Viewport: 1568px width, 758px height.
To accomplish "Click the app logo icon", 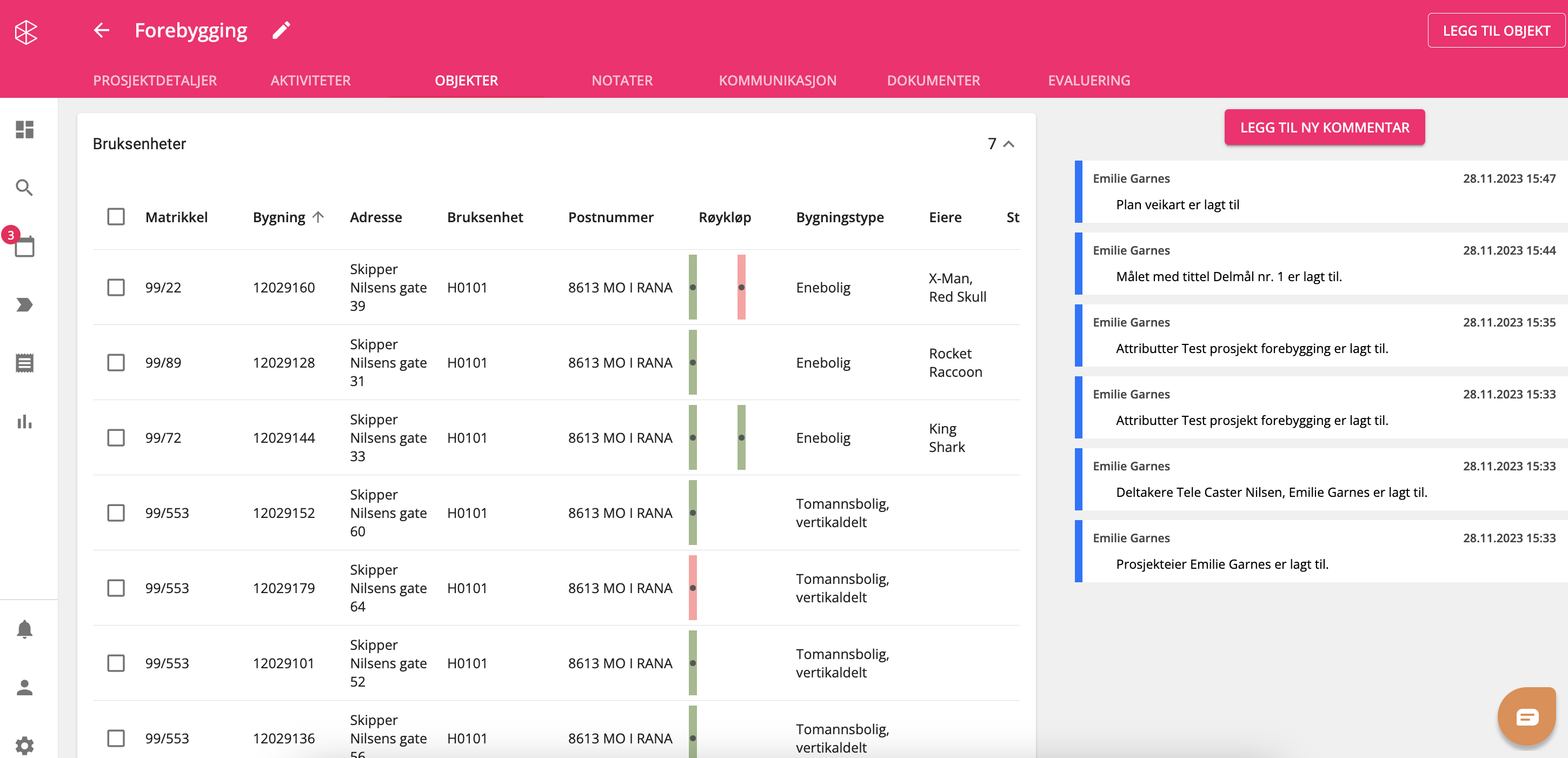I will [25, 32].
